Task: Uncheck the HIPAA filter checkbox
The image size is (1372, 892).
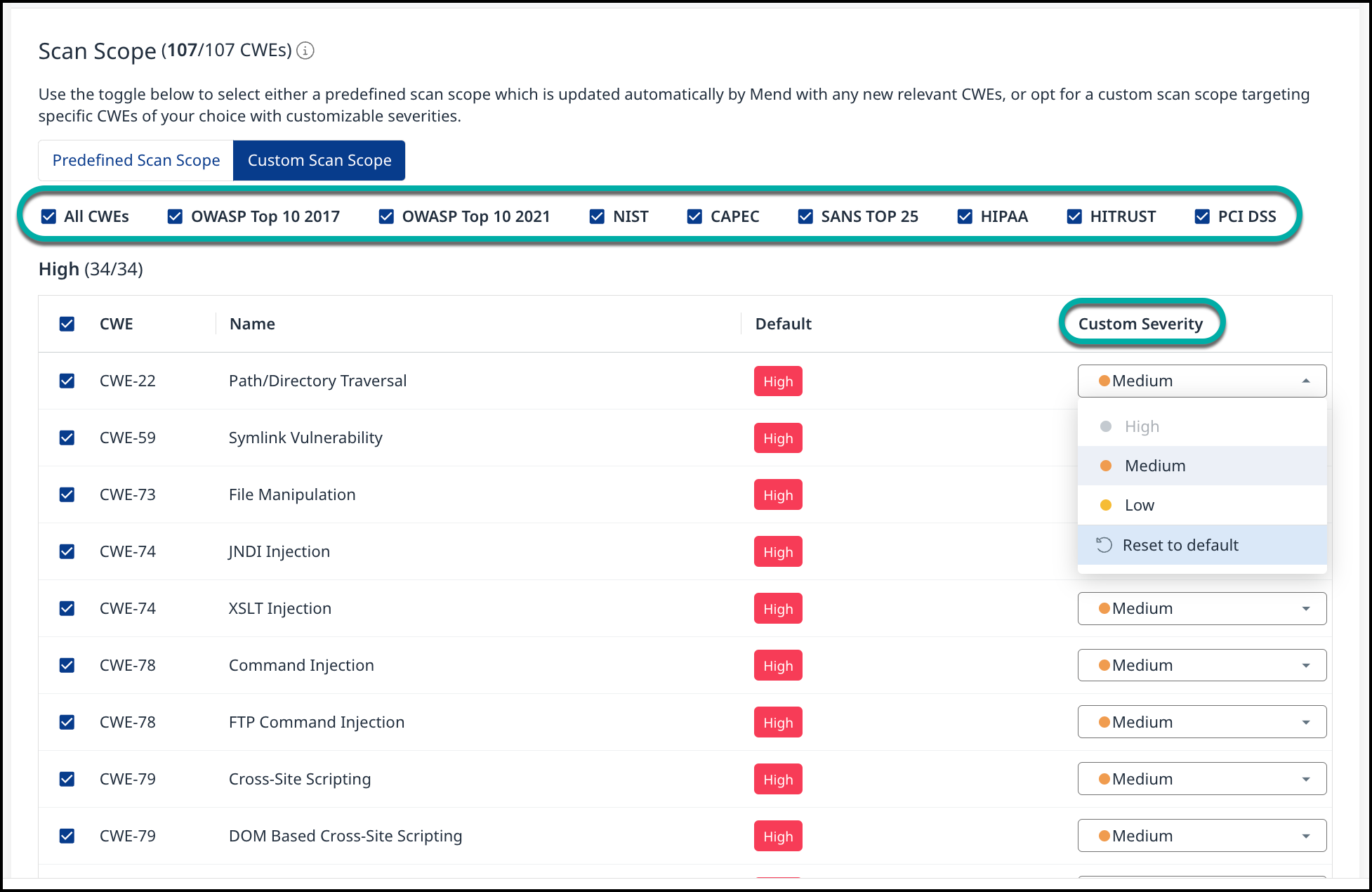Action: (965, 216)
